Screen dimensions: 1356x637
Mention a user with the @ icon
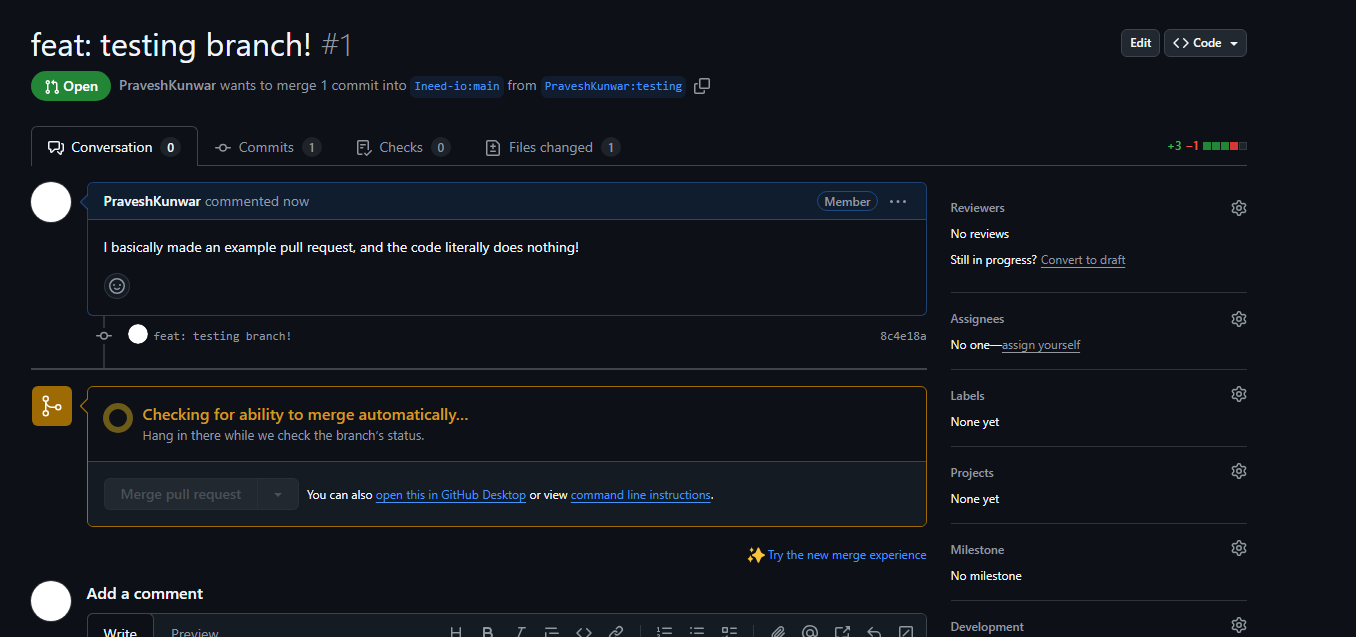(810, 632)
